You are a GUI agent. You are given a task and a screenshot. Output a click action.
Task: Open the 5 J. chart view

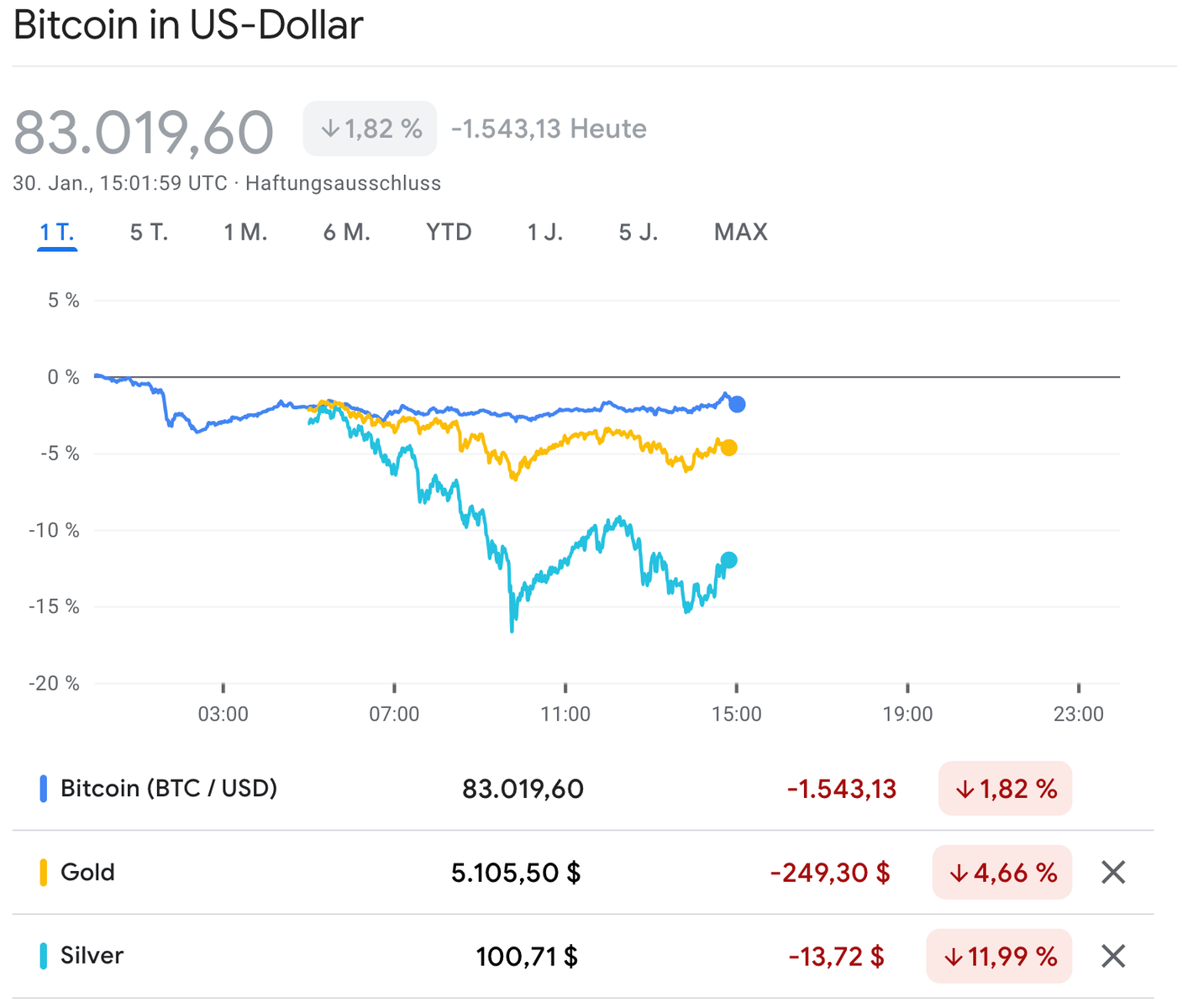pyautogui.click(x=638, y=232)
